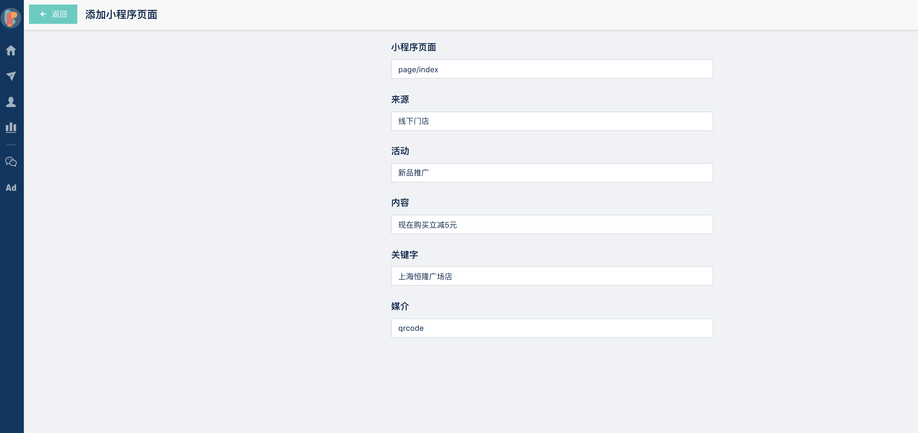Click the 关键字 field with 上海恒隆广场店

[551, 276]
